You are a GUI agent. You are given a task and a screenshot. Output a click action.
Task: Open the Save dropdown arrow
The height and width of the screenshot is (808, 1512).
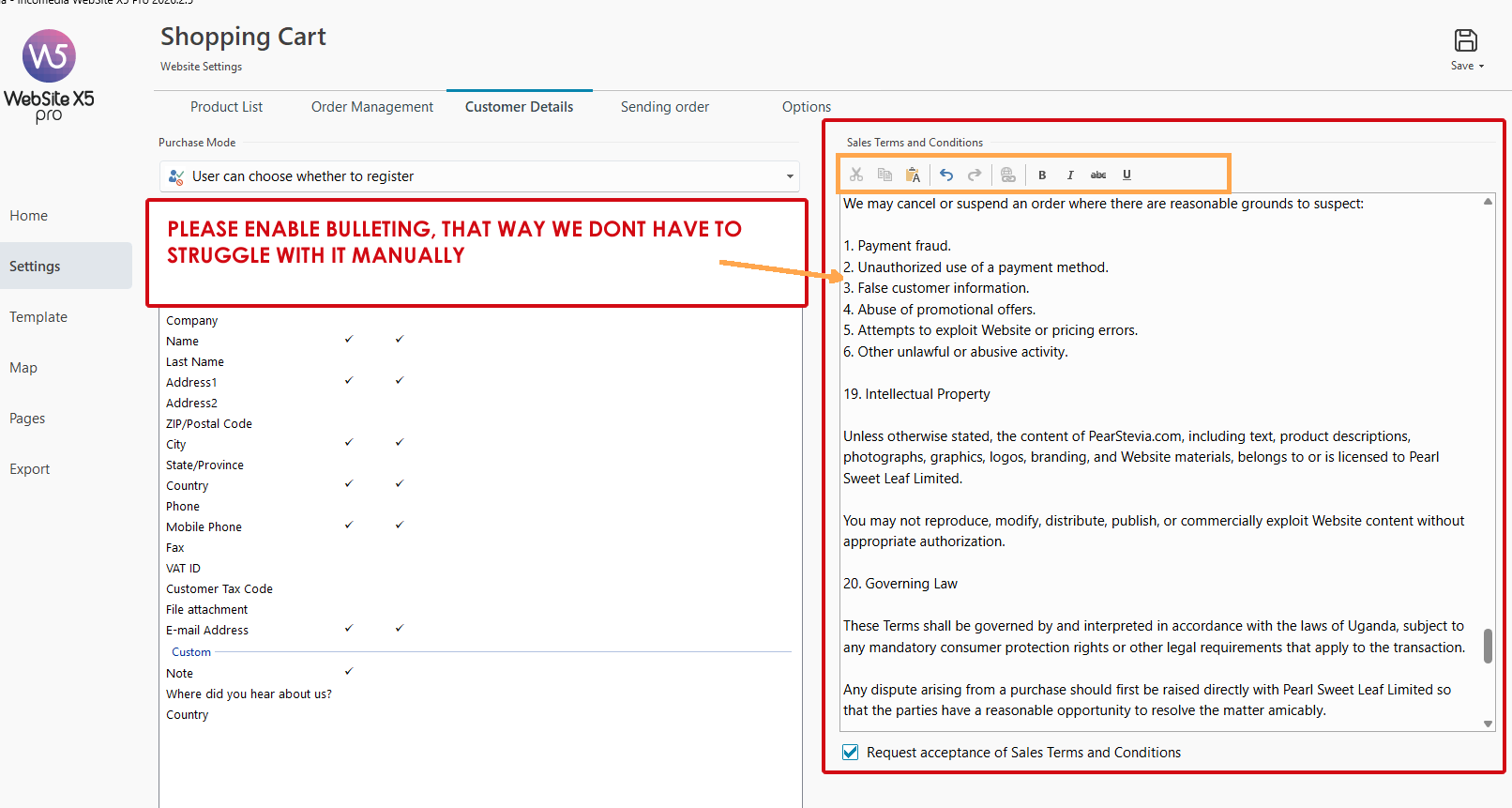(x=1482, y=66)
